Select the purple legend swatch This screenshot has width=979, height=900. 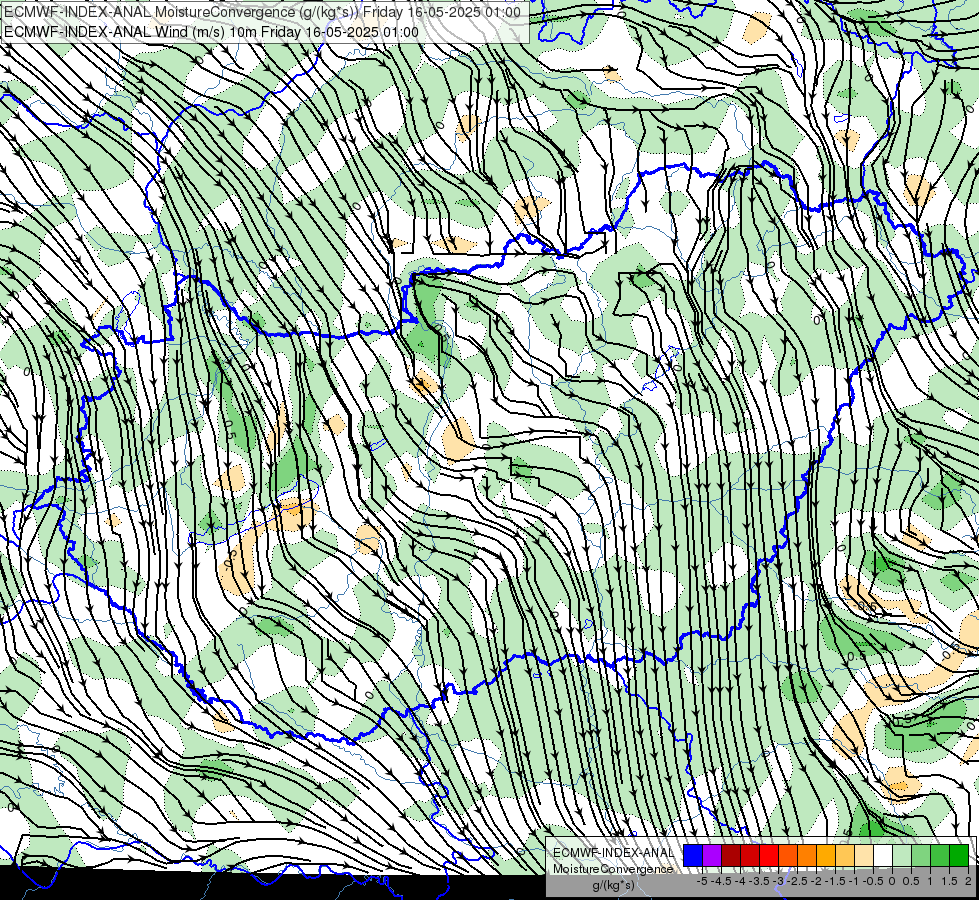(712, 856)
